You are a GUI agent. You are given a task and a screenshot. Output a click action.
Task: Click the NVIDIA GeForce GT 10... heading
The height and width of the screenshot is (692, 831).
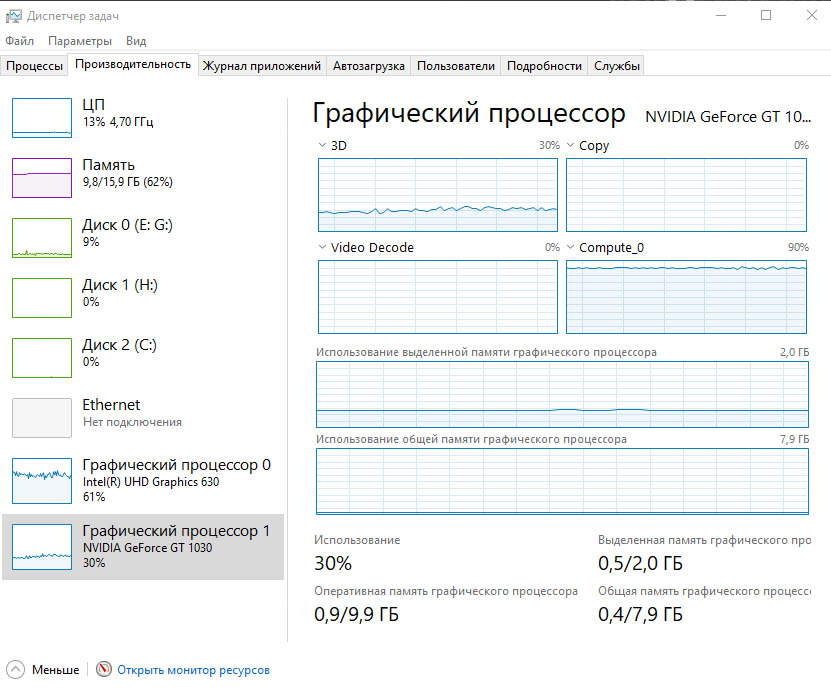point(728,117)
